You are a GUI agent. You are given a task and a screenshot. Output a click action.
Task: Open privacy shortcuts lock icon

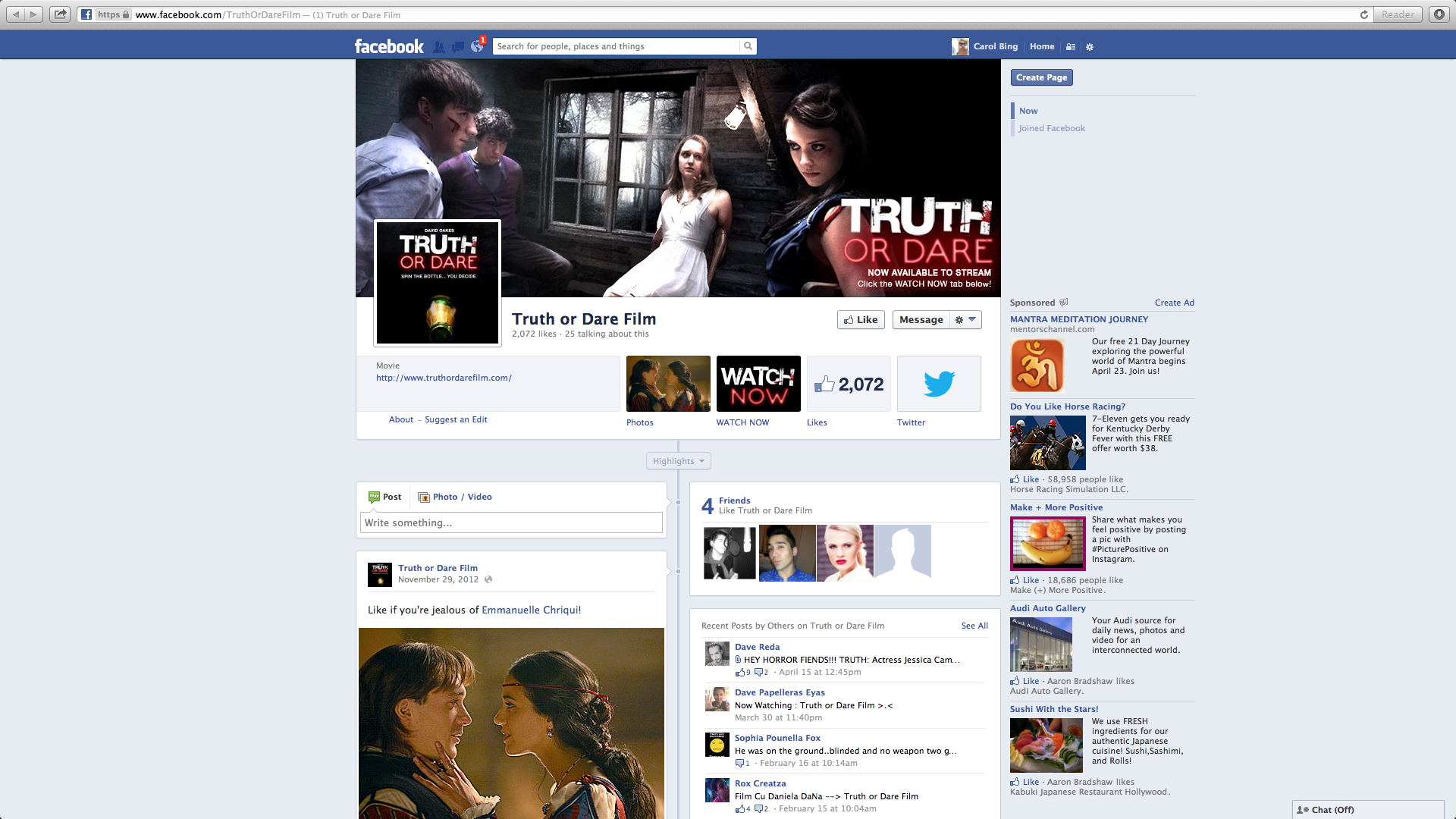click(x=1071, y=46)
